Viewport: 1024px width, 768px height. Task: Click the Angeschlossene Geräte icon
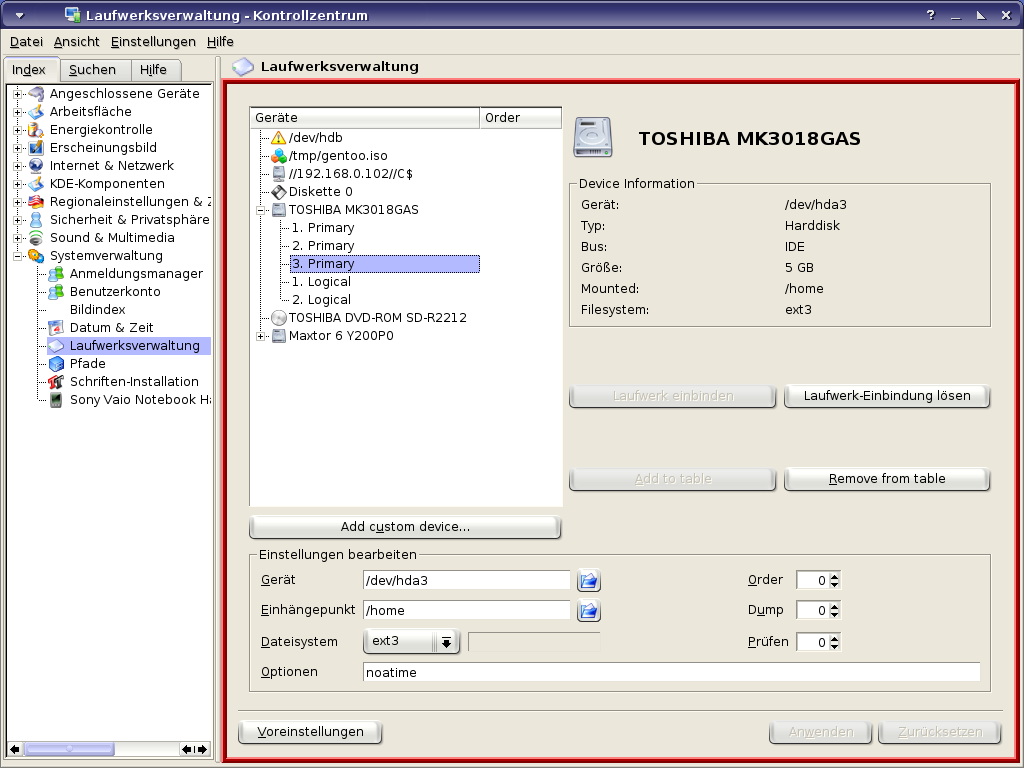pos(37,93)
